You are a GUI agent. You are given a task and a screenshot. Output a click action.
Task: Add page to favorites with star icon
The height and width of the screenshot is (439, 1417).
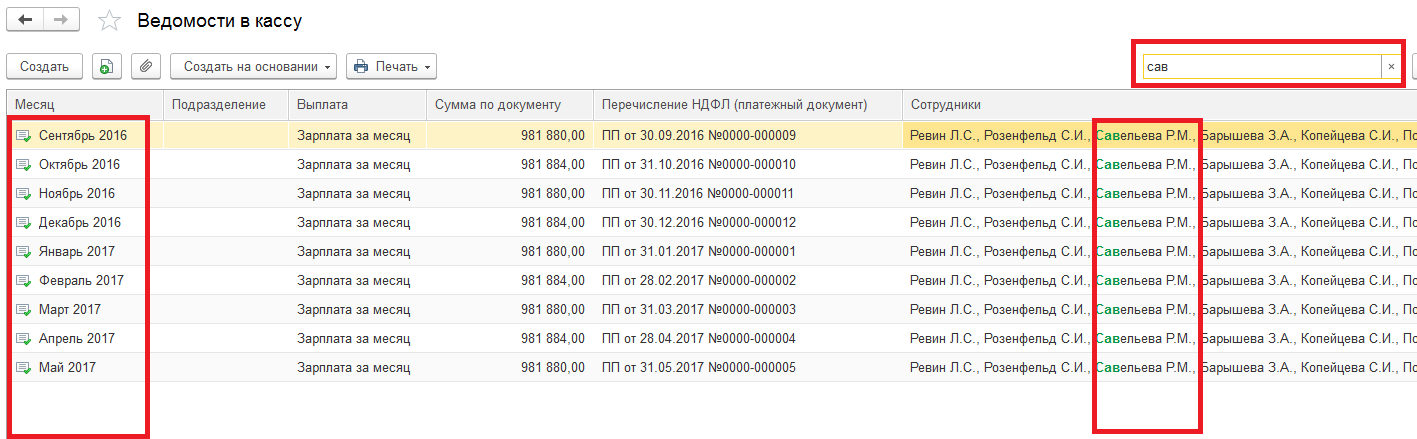pos(109,21)
